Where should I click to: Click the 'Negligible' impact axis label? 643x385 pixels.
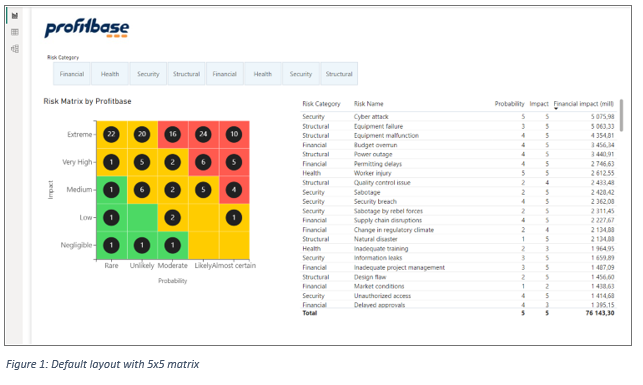coord(76,245)
